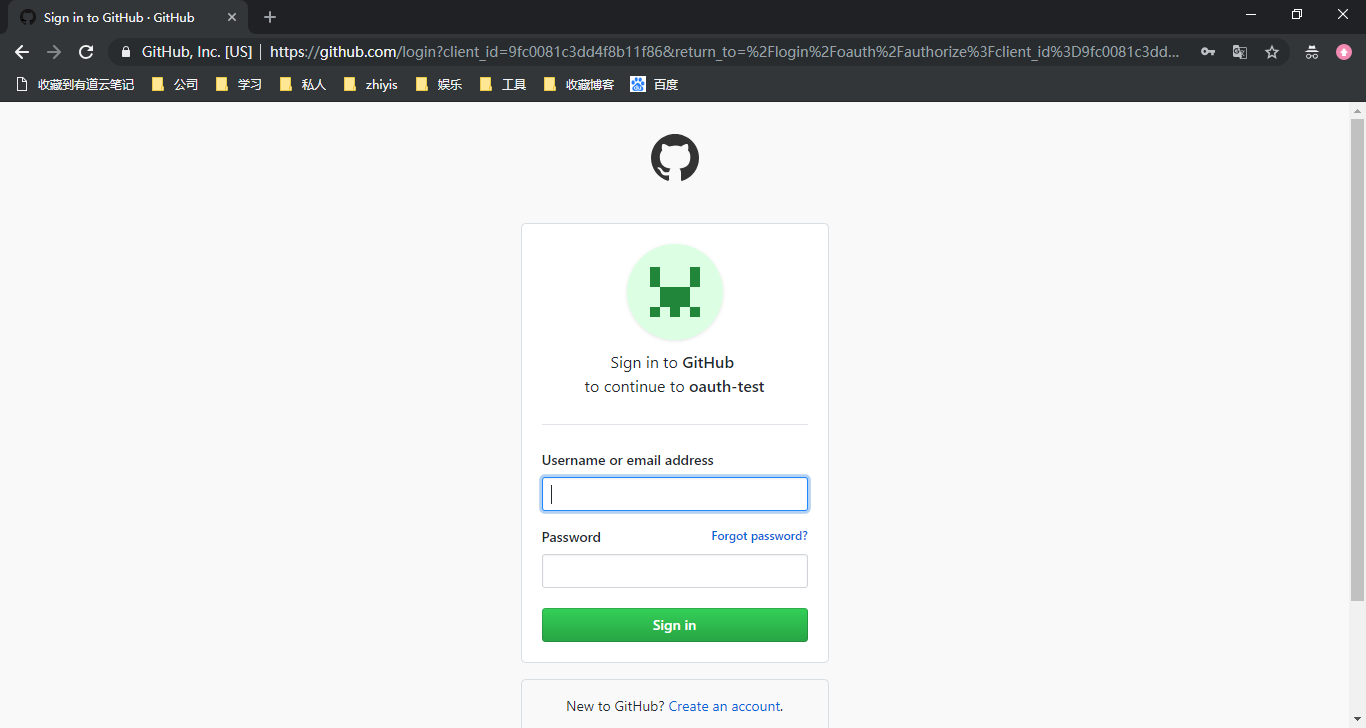Click the 'Sign in to GitHub' heading
The width and height of the screenshot is (1366, 728).
point(672,362)
